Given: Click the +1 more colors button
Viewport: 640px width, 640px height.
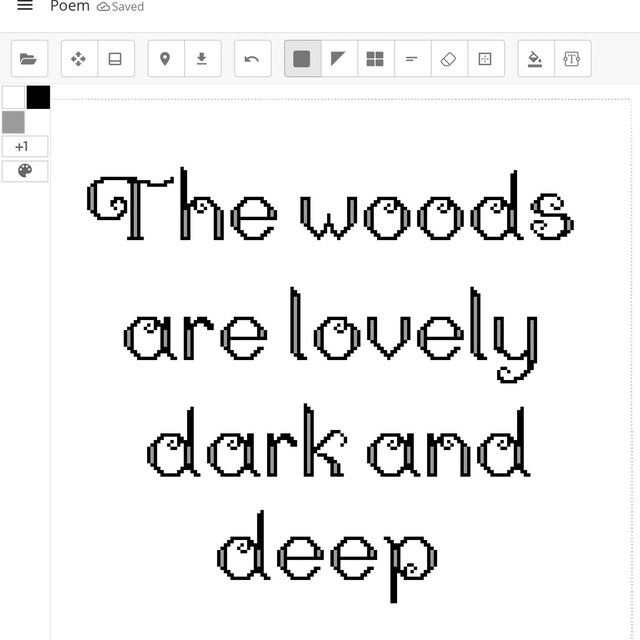Looking at the screenshot, I should [25, 146].
